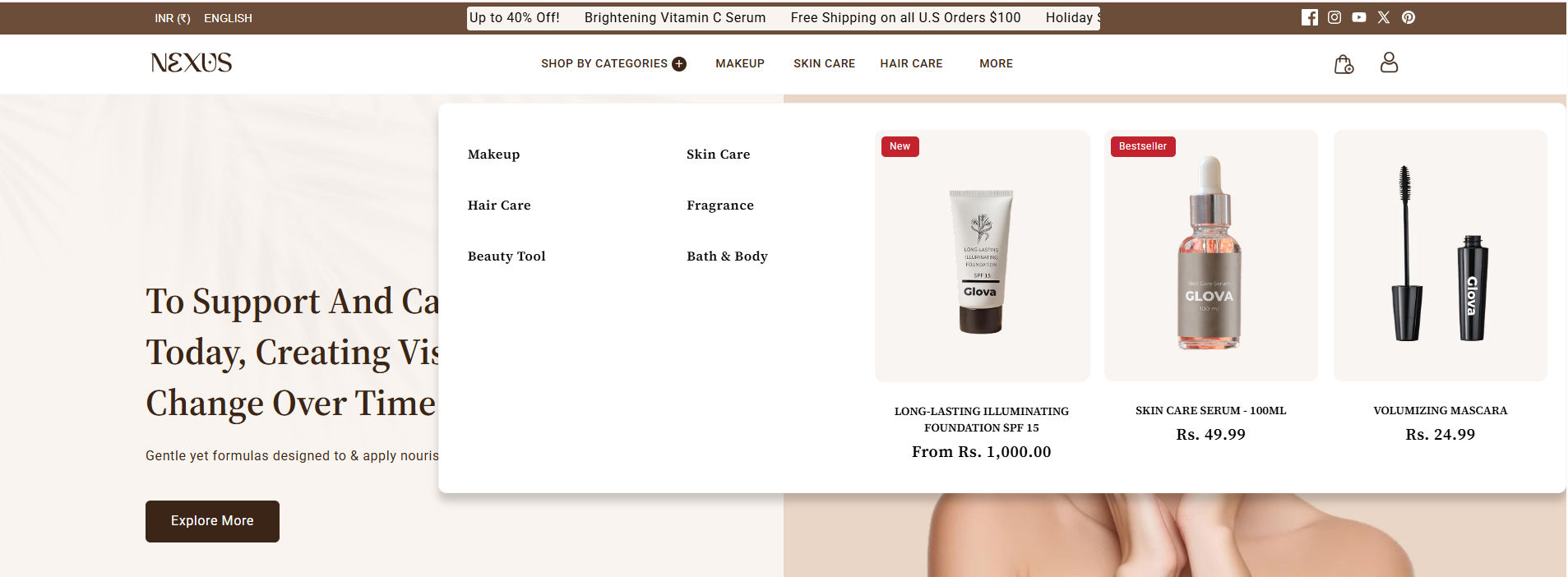
Task: Open the Instagram social icon
Action: tap(1334, 17)
